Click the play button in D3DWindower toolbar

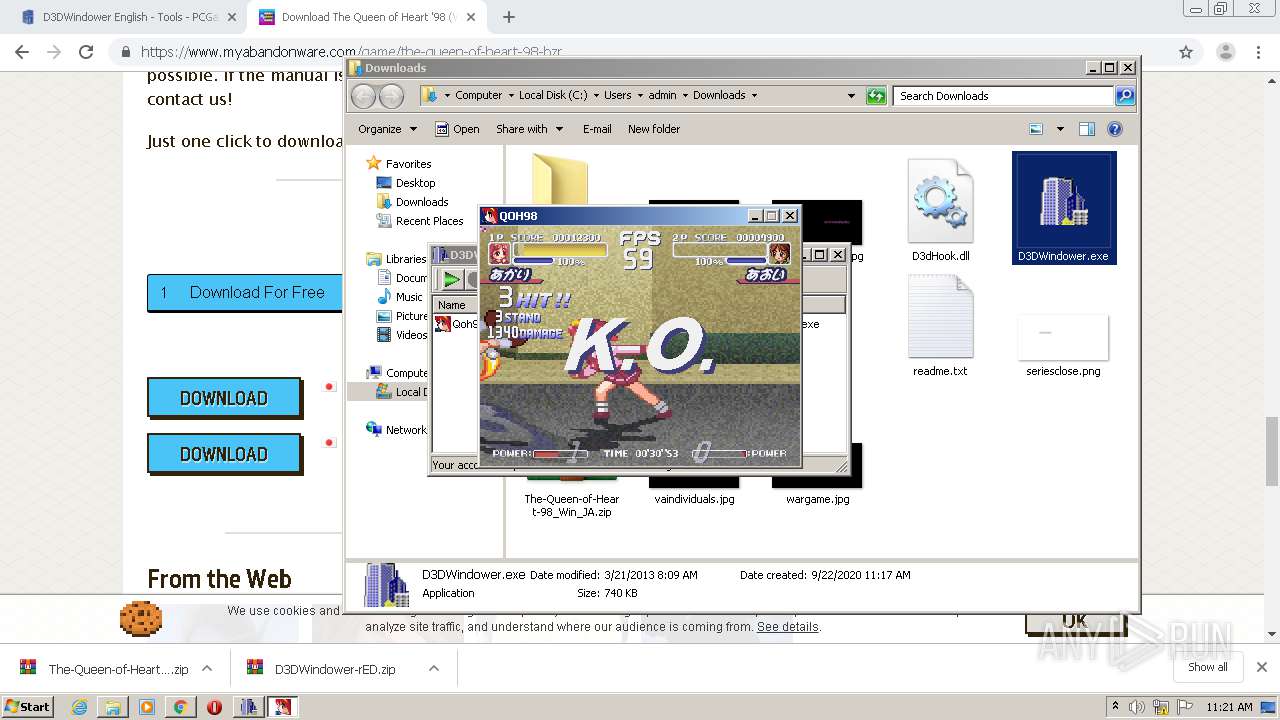coord(452,280)
